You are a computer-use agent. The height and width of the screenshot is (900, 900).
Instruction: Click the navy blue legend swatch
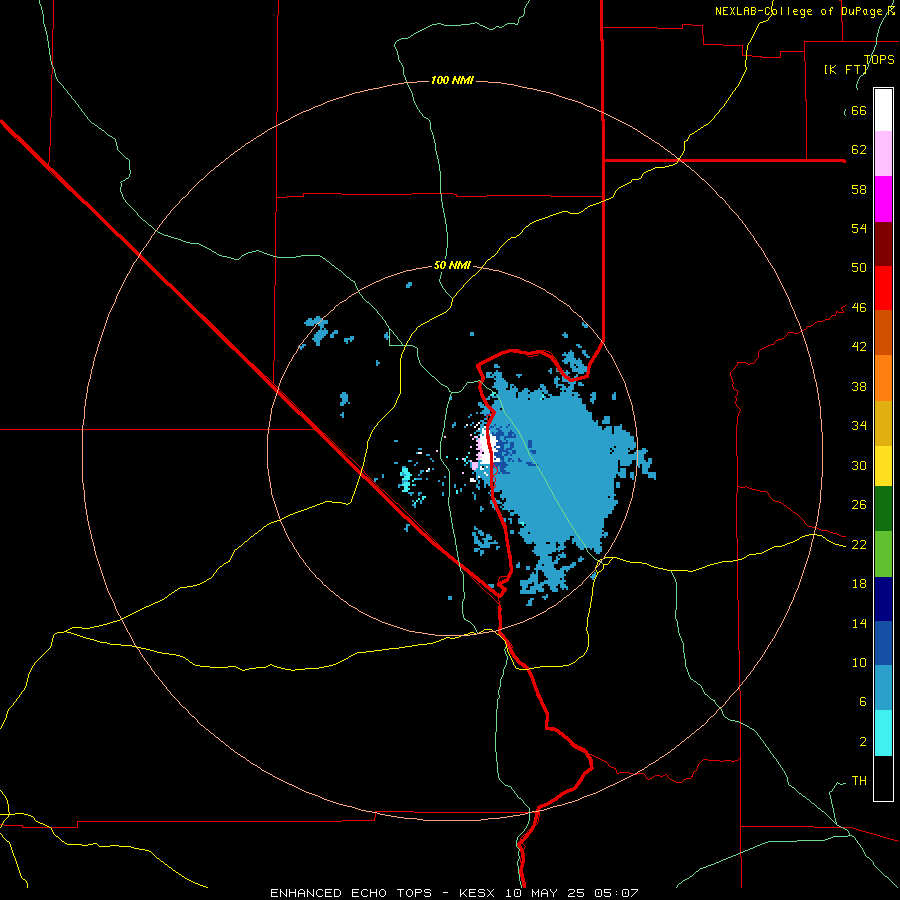coord(883,599)
